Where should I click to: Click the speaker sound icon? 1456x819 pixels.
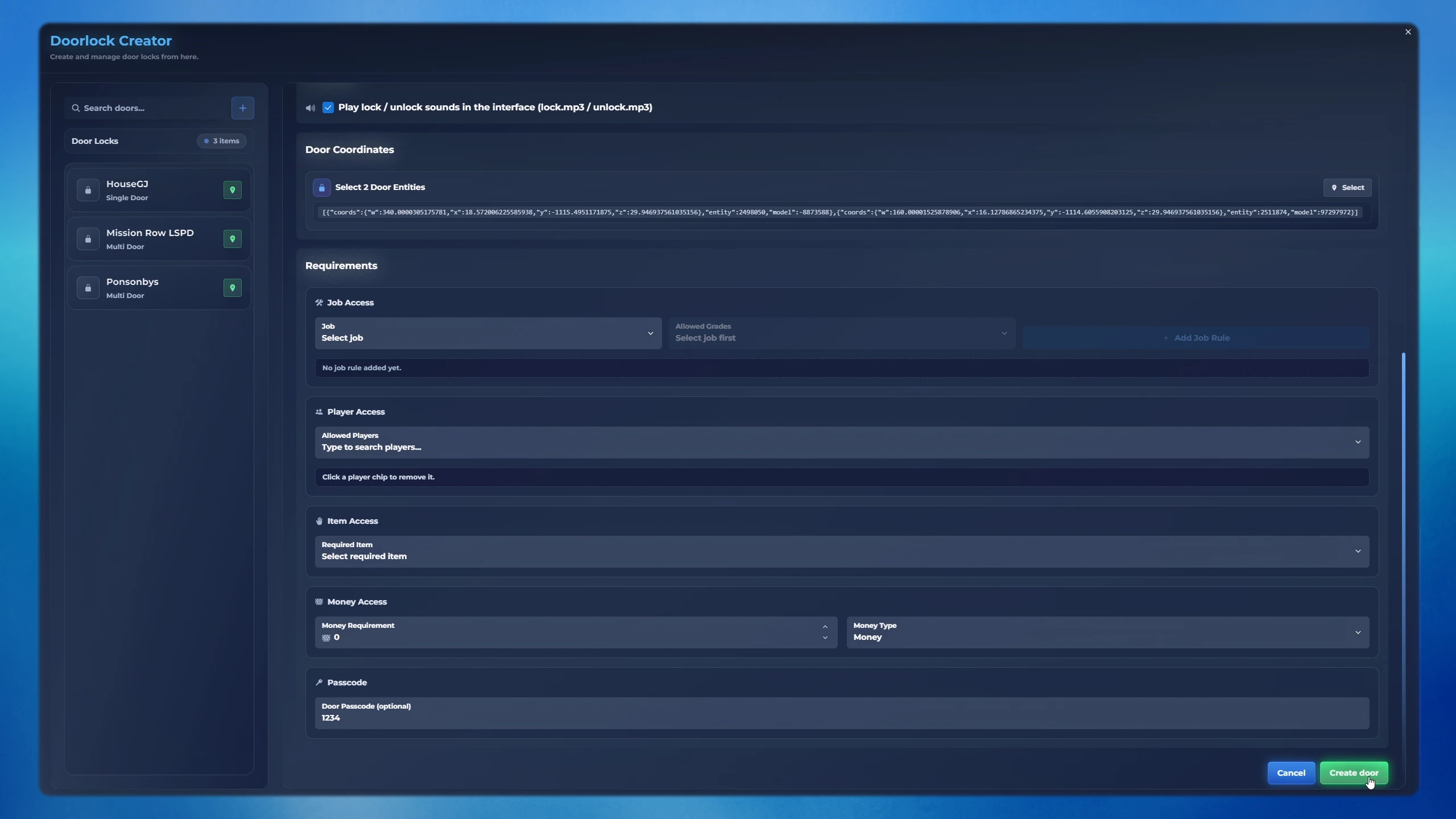coord(310,107)
